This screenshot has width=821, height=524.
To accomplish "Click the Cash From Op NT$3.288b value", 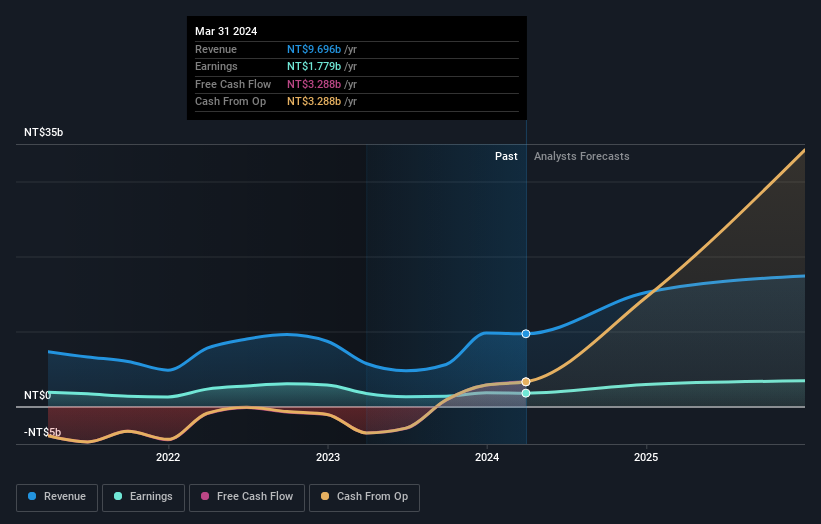I will 314,102.
